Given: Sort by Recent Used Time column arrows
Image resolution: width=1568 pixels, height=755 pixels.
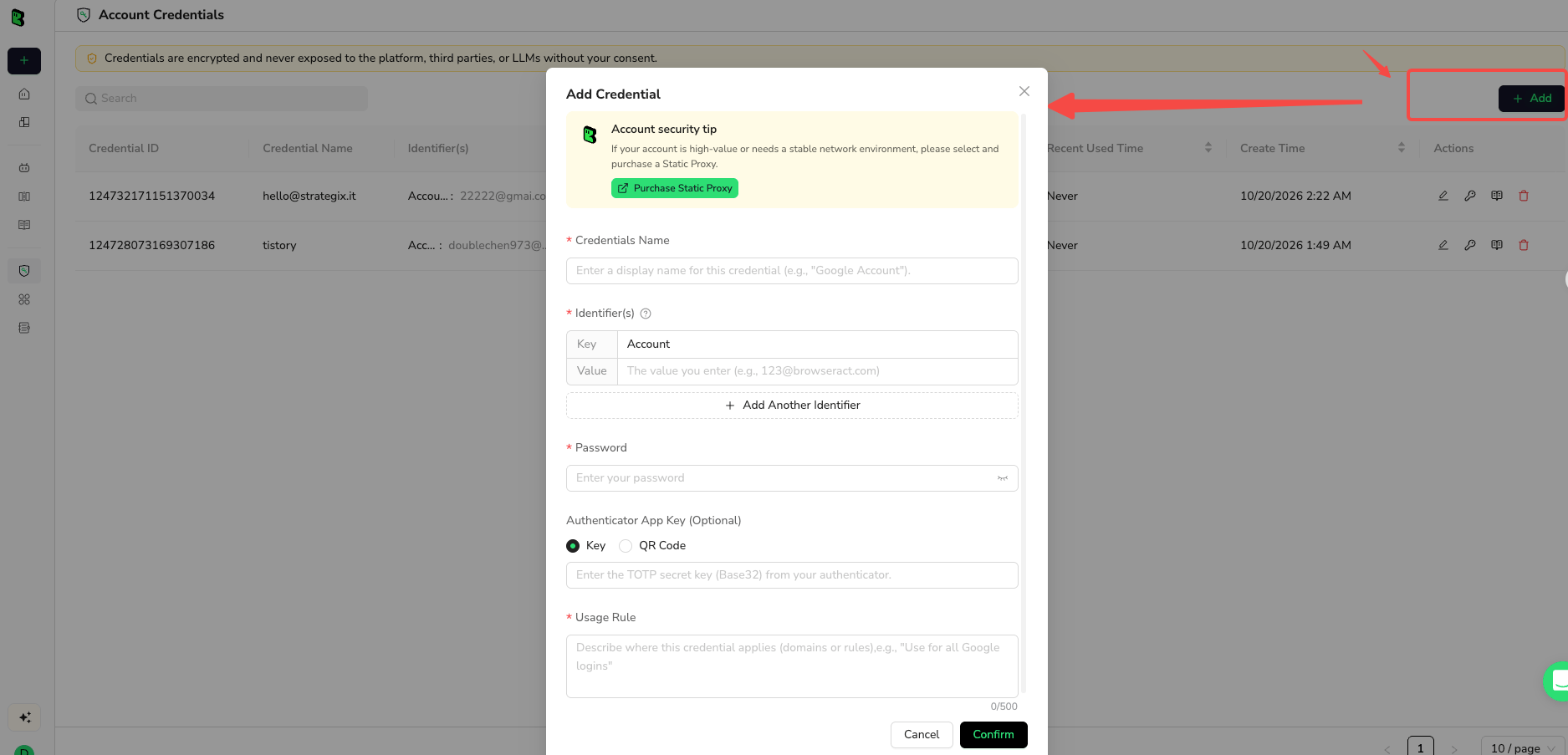Looking at the screenshot, I should tap(1208, 148).
